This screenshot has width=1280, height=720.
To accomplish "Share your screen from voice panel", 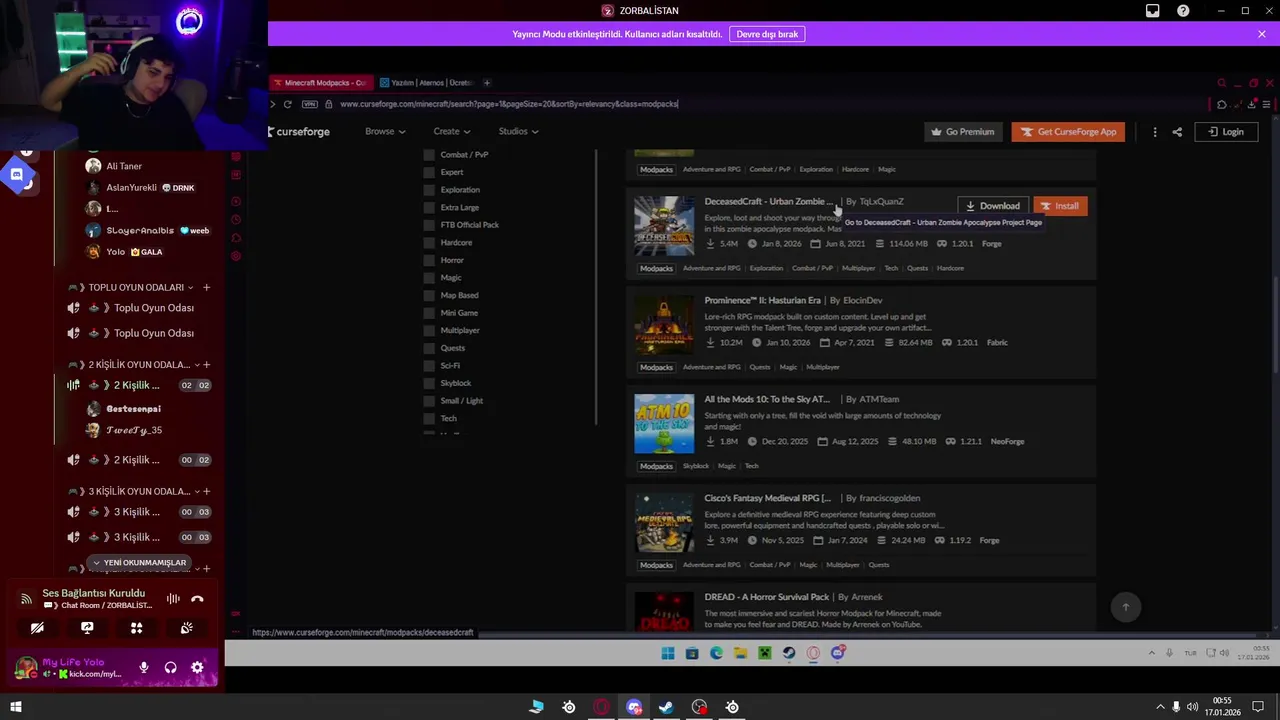I will point(87,628).
